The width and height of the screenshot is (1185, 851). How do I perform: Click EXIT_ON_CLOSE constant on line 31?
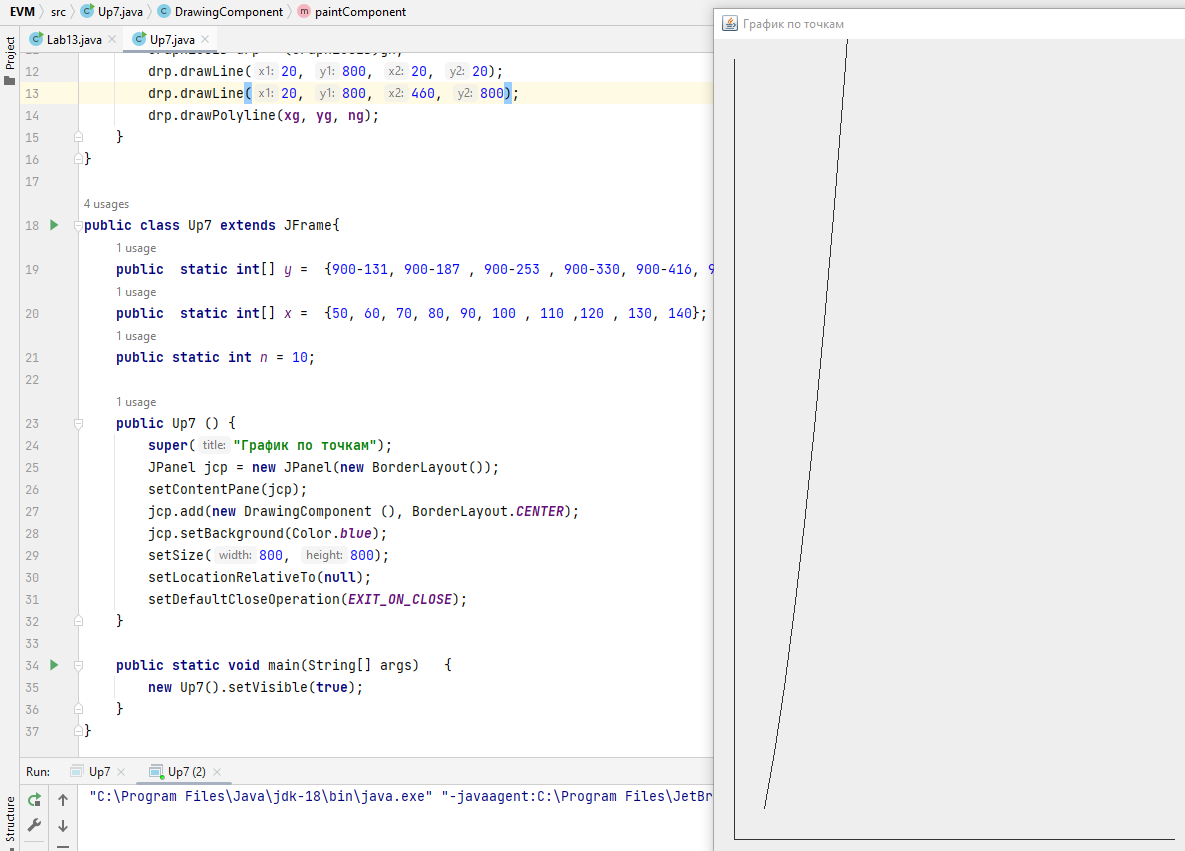[x=400, y=599]
